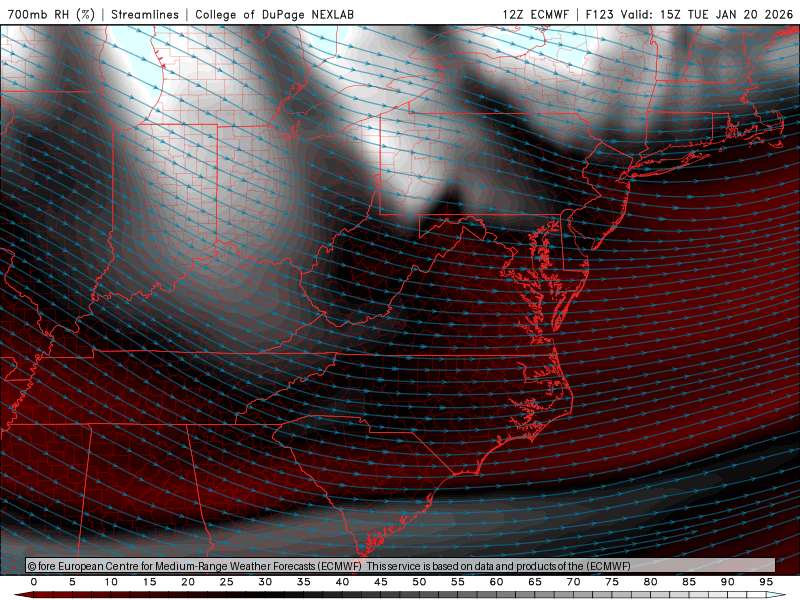Click the '30' value on the color scale

pyautogui.click(x=265, y=582)
